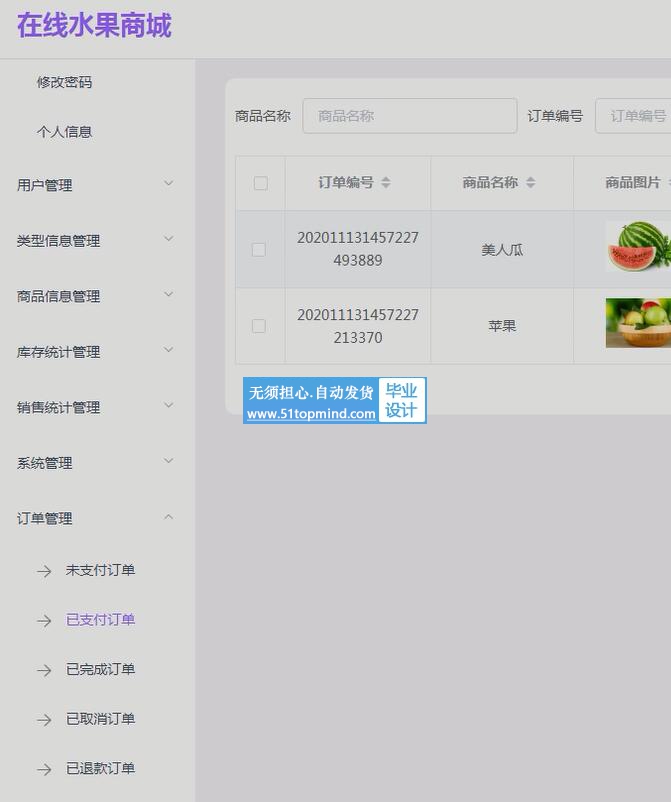Open the apple product thumbnail
The width and height of the screenshot is (671, 802).
[638, 323]
